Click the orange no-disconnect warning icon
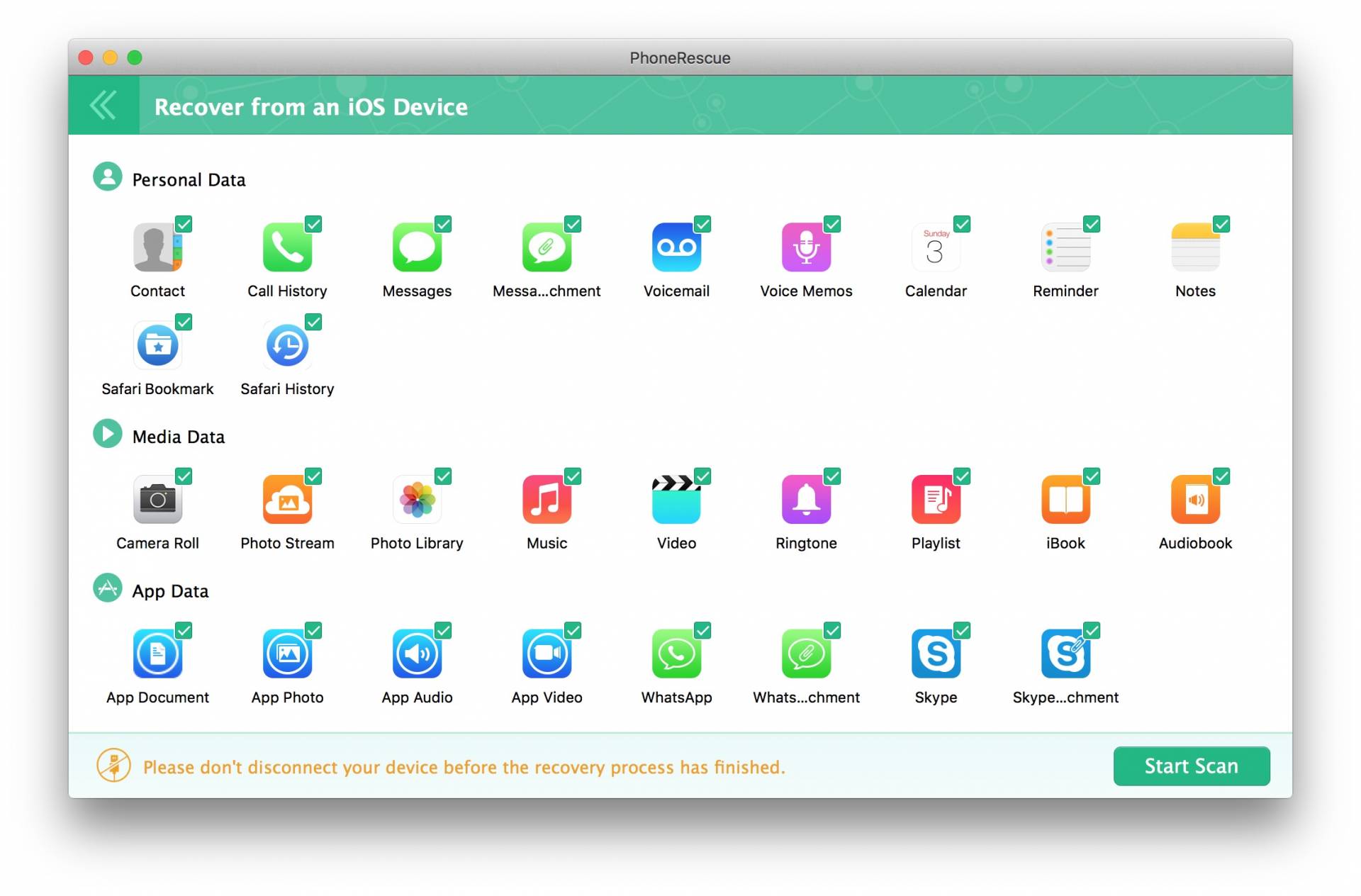The height and width of the screenshot is (896, 1361). [x=113, y=766]
